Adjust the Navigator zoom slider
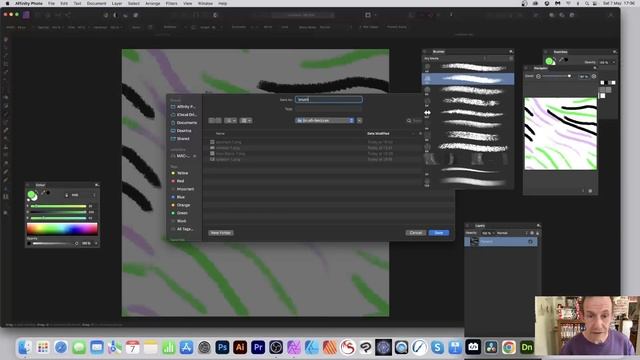640x360 pixels. pos(556,76)
